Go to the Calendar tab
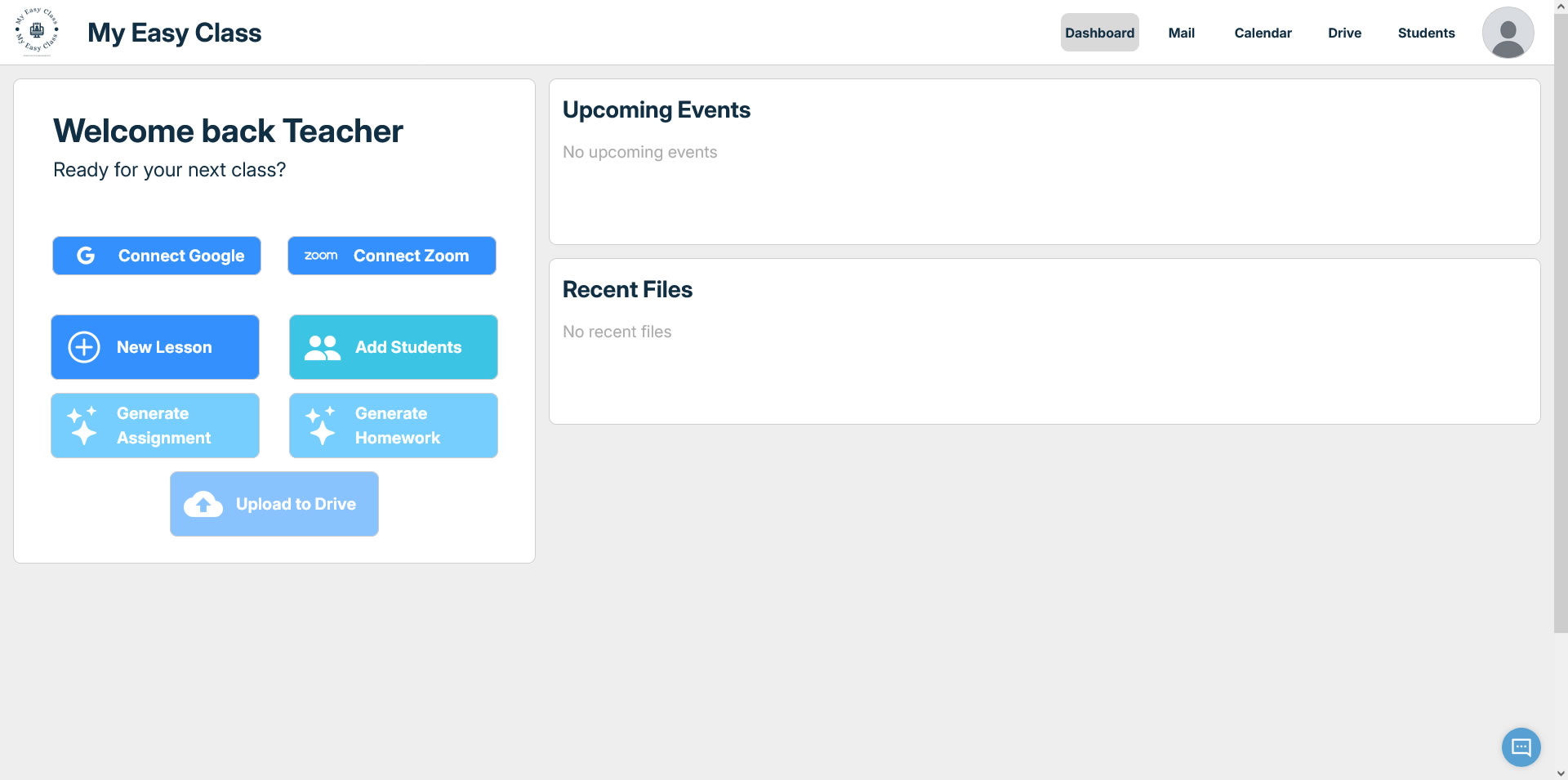 click(1263, 33)
